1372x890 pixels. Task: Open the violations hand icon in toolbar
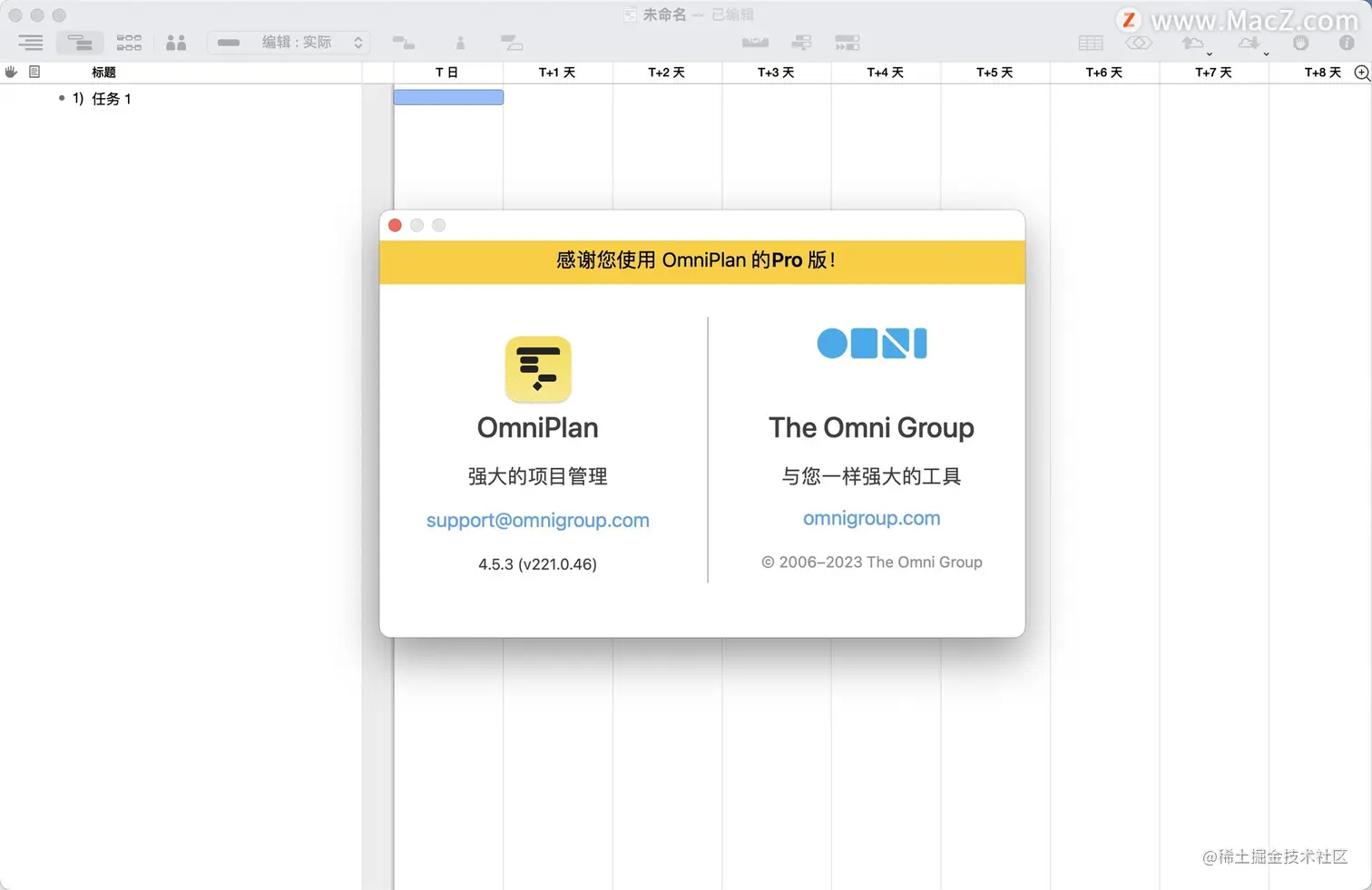click(x=1301, y=43)
